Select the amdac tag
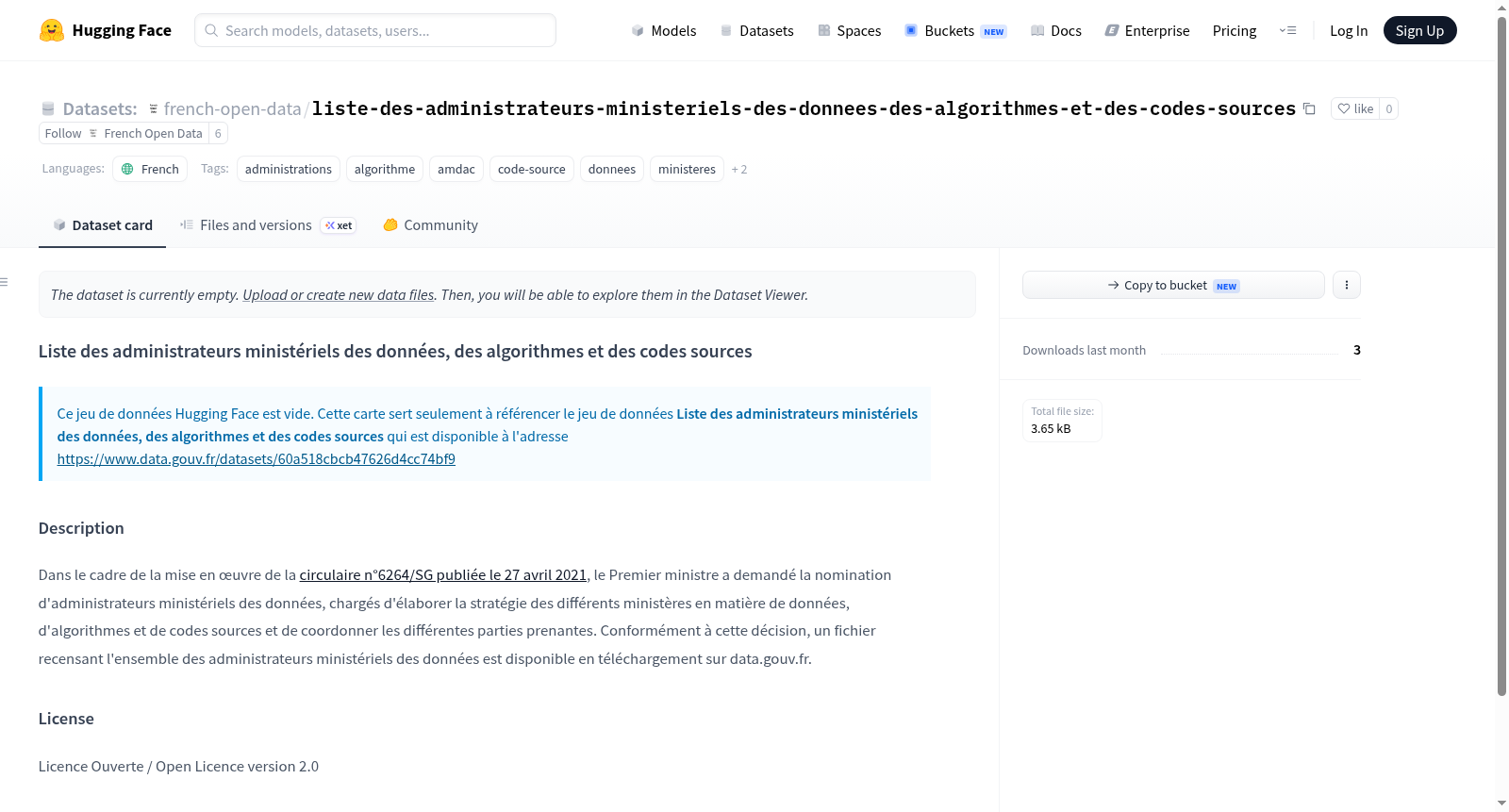 (456, 169)
